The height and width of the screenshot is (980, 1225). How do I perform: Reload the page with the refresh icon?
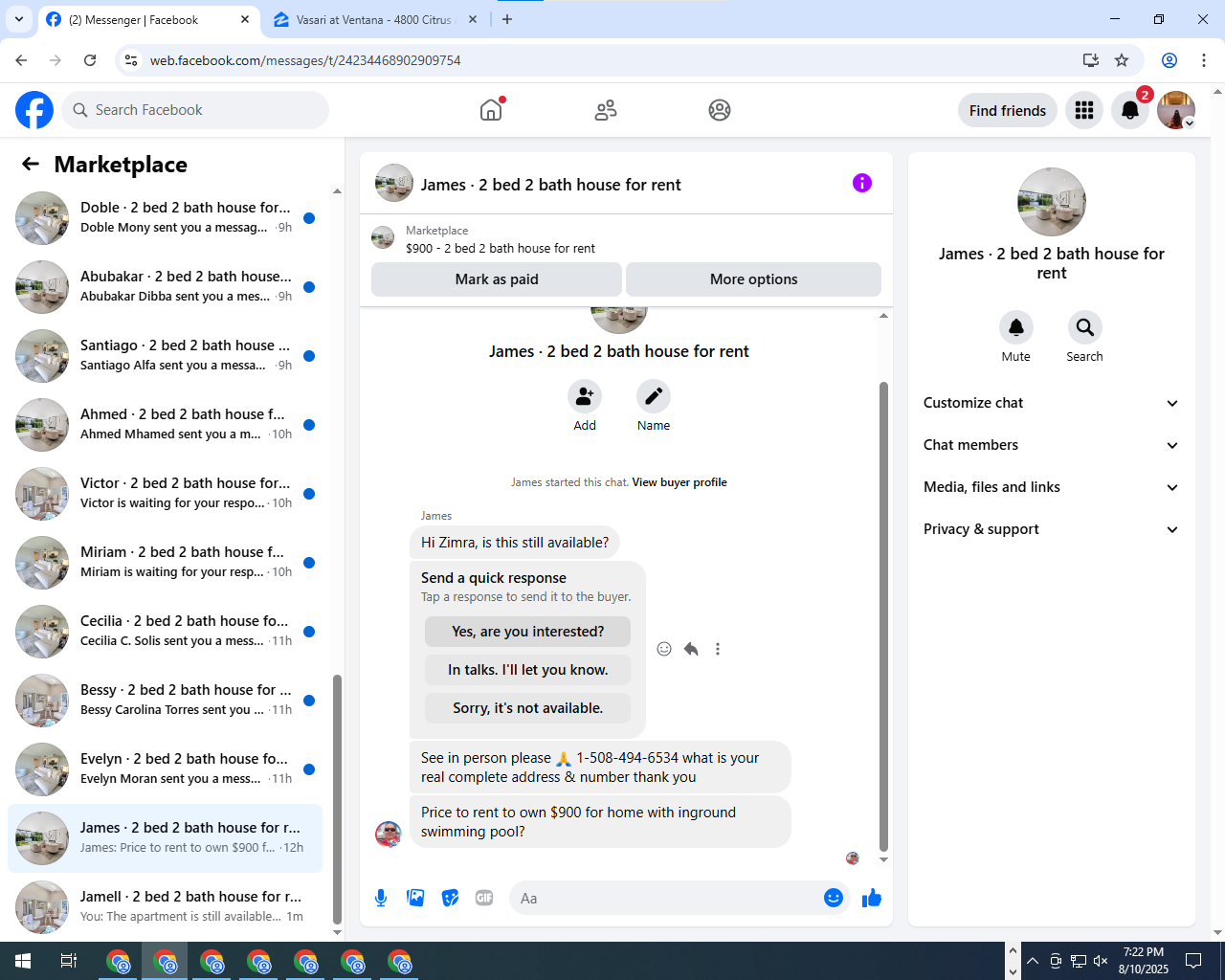click(90, 60)
